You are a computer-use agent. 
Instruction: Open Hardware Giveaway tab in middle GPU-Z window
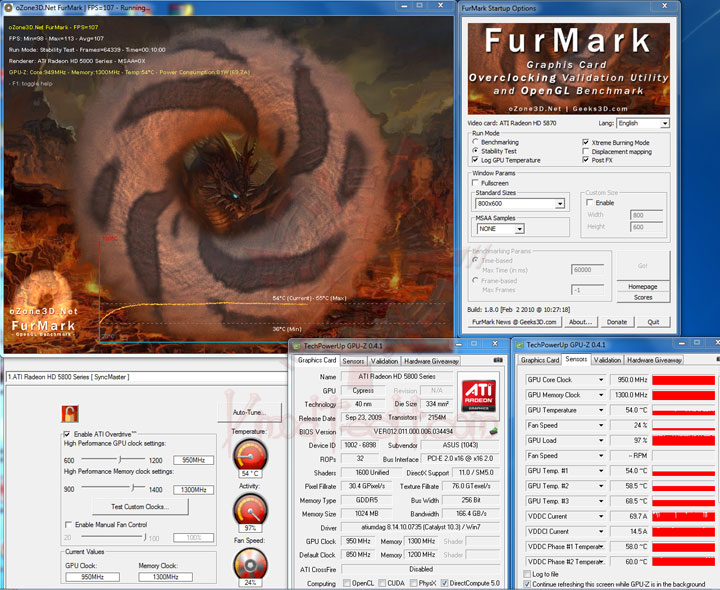point(431,361)
